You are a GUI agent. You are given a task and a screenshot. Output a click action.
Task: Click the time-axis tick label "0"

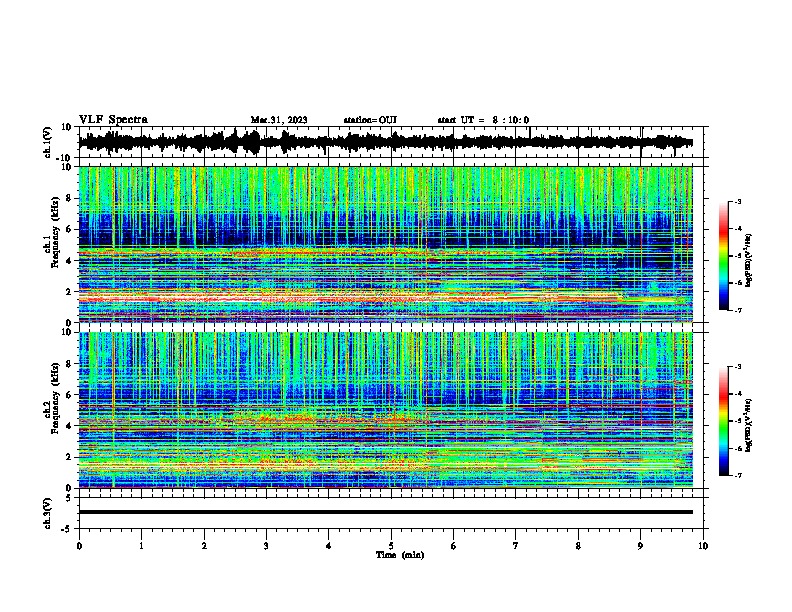click(x=79, y=546)
